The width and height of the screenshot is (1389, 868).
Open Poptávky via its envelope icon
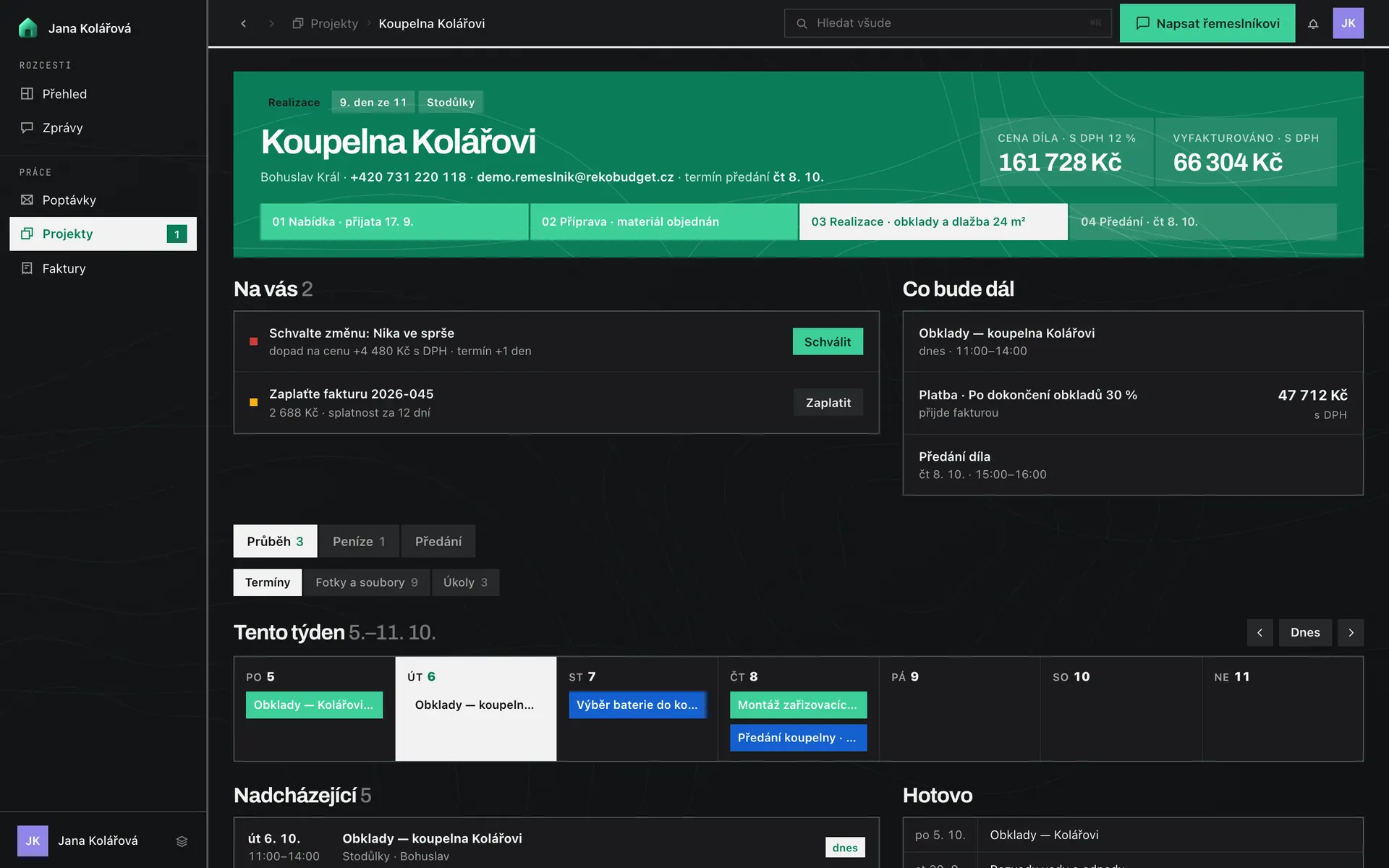click(x=27, y=200)
